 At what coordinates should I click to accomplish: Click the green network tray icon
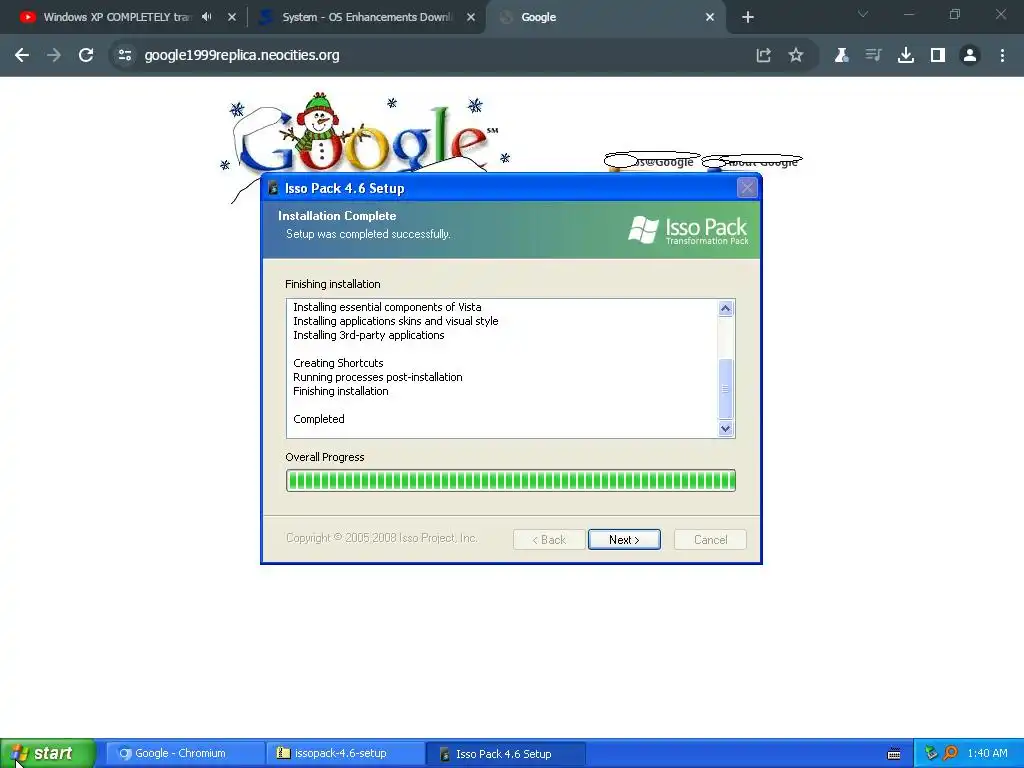point(931,754)
